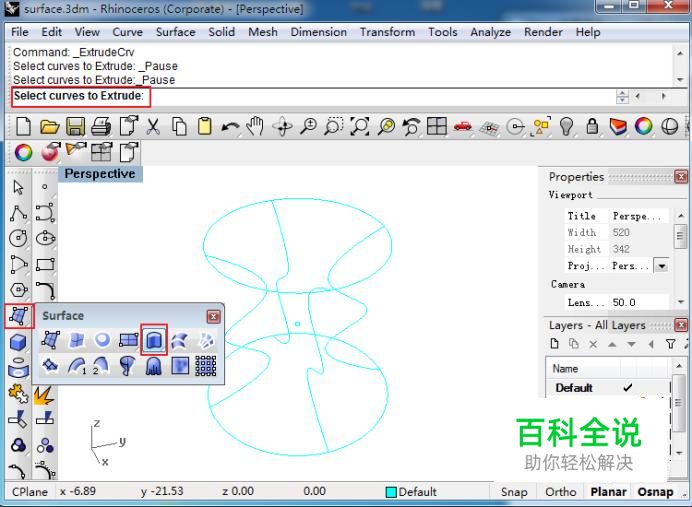The width and height of the screenshot is (692, 507).
Task: Close the Layers panel
Action: tap(681, 325)
